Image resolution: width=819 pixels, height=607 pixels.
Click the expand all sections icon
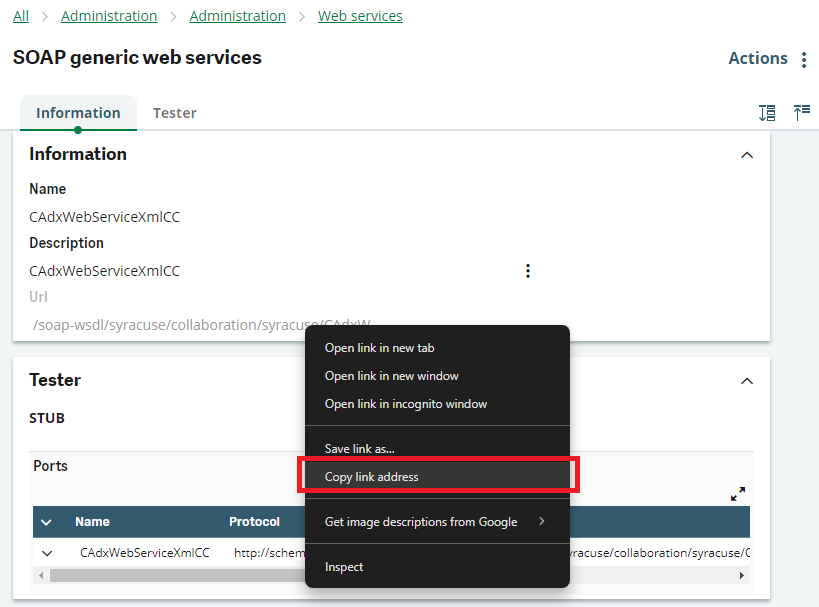point(767,113)
